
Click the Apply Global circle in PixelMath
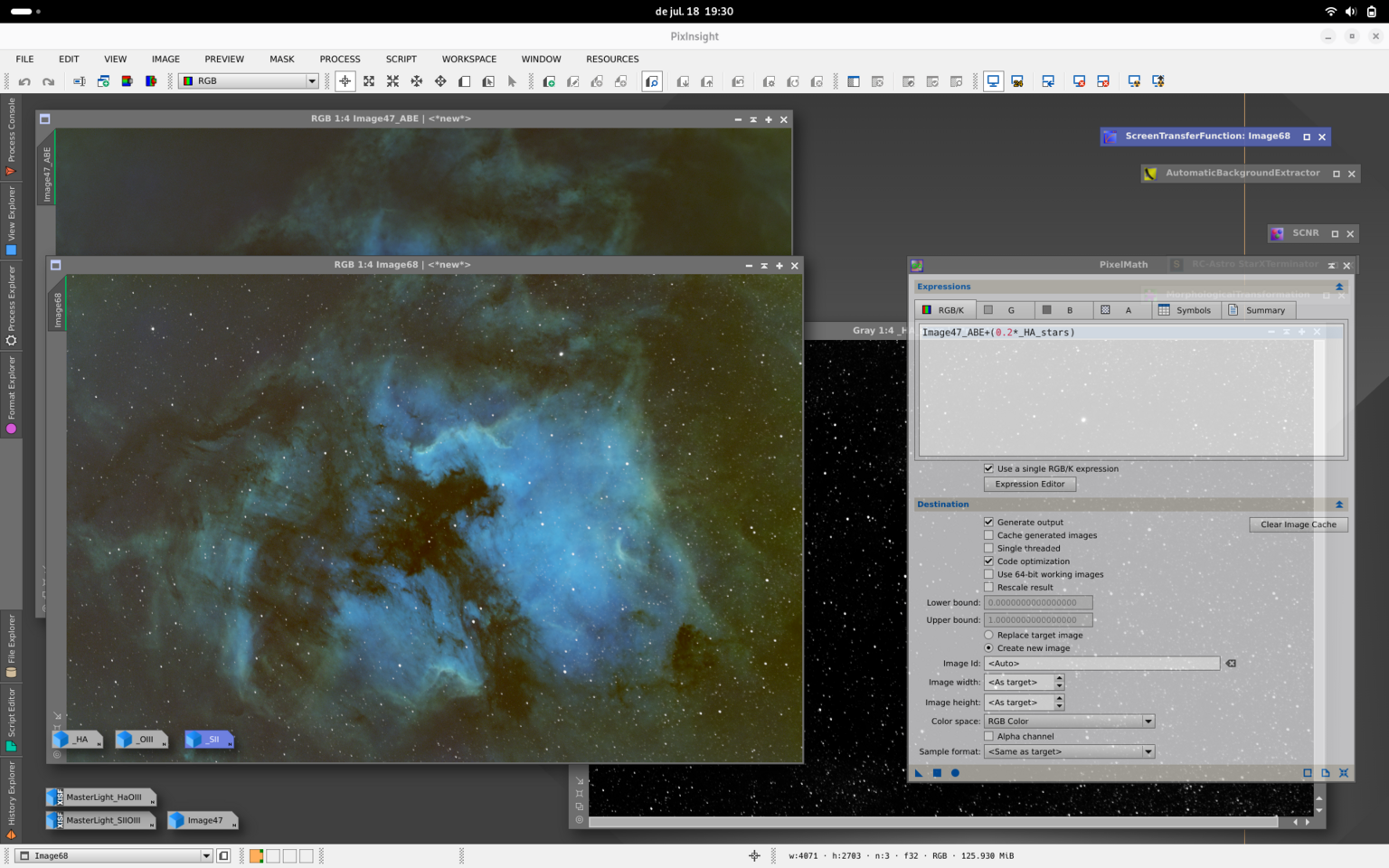click(955, 773)
